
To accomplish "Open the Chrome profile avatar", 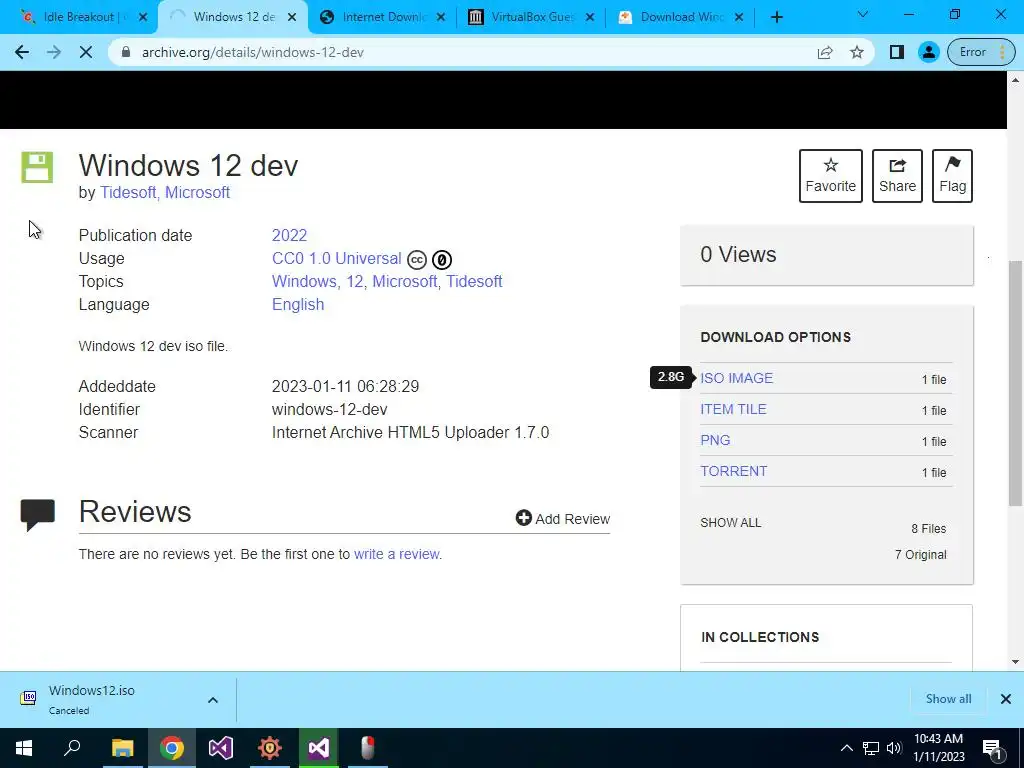I will pos(928,52).
